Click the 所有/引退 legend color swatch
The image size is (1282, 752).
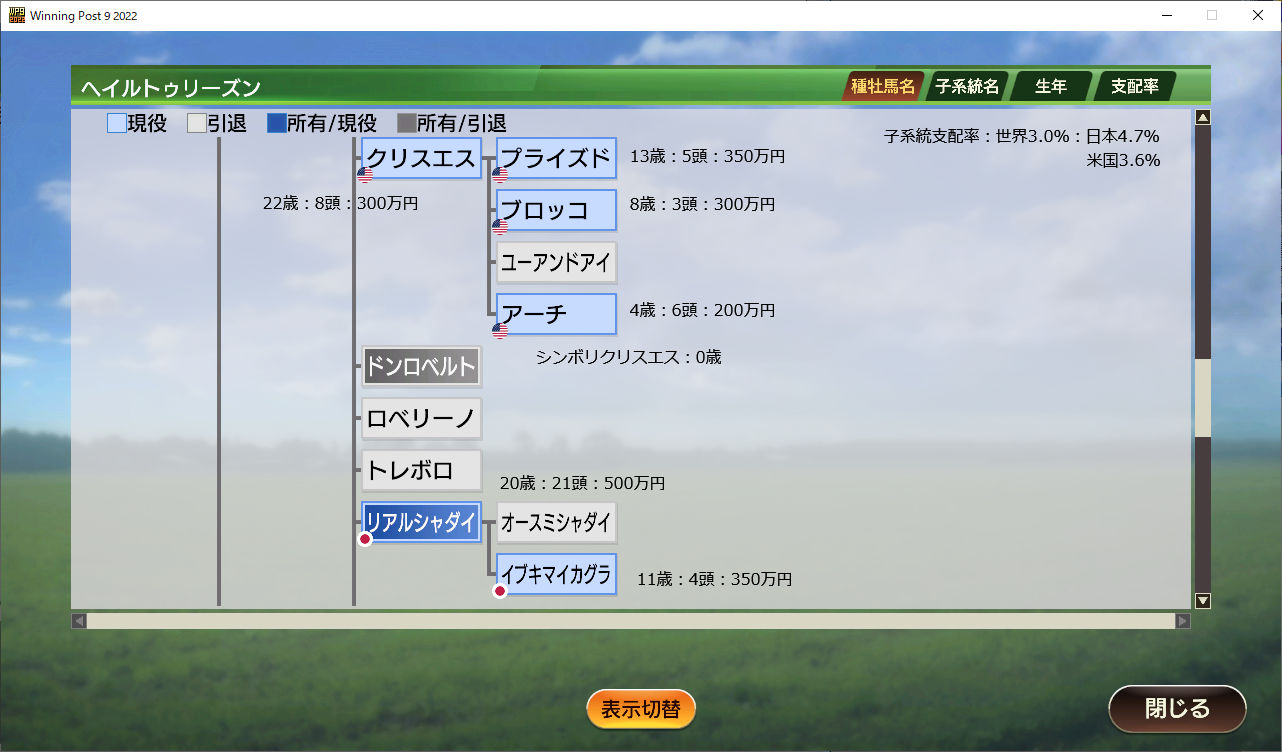pos(407,124)
